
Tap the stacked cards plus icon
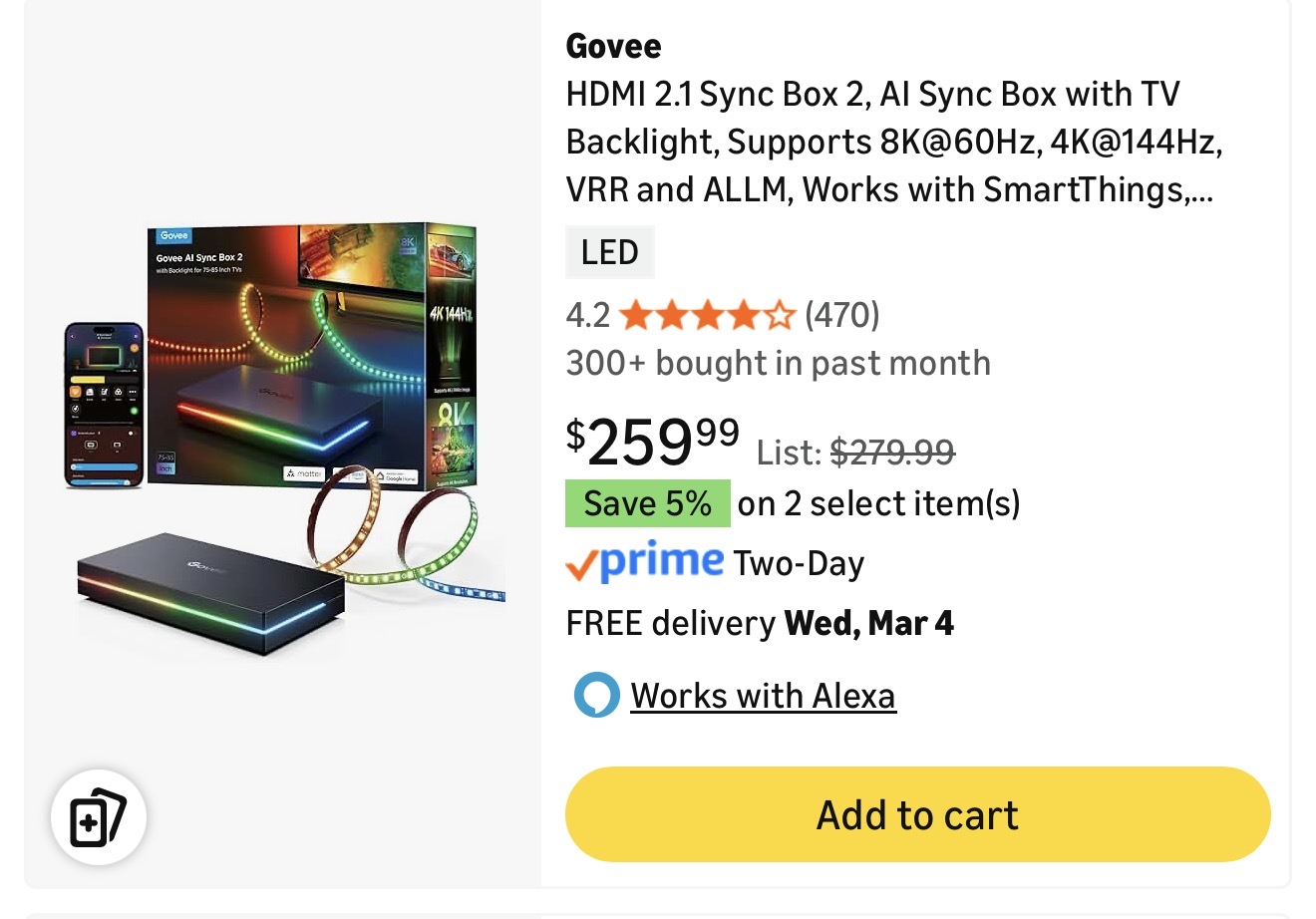pos(98,817)
